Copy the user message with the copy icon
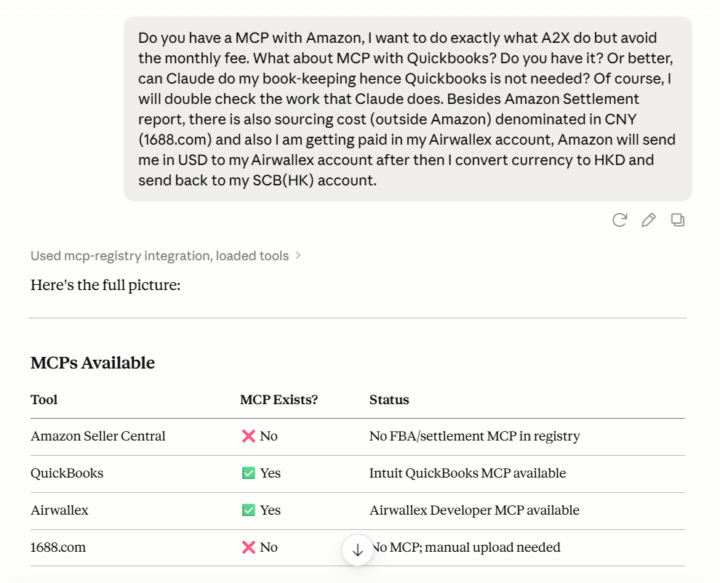Viewport: 720px width, 583px height. click(x=677, y=220)
